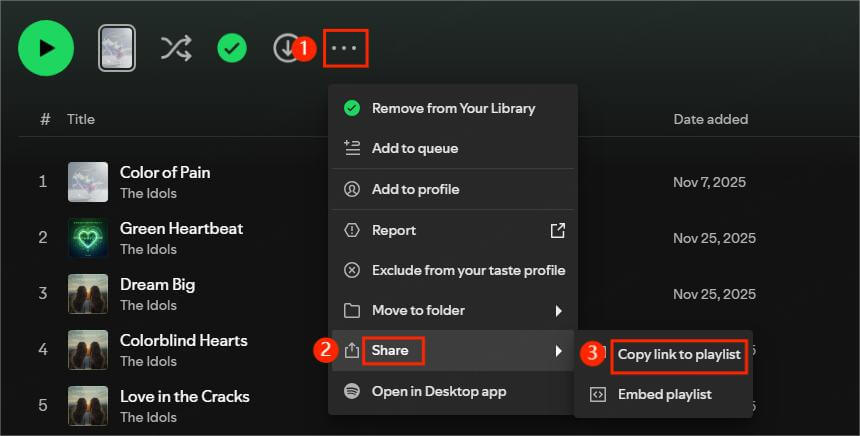Click track number 1
The image size is (860, 436).
pos(43,182)
